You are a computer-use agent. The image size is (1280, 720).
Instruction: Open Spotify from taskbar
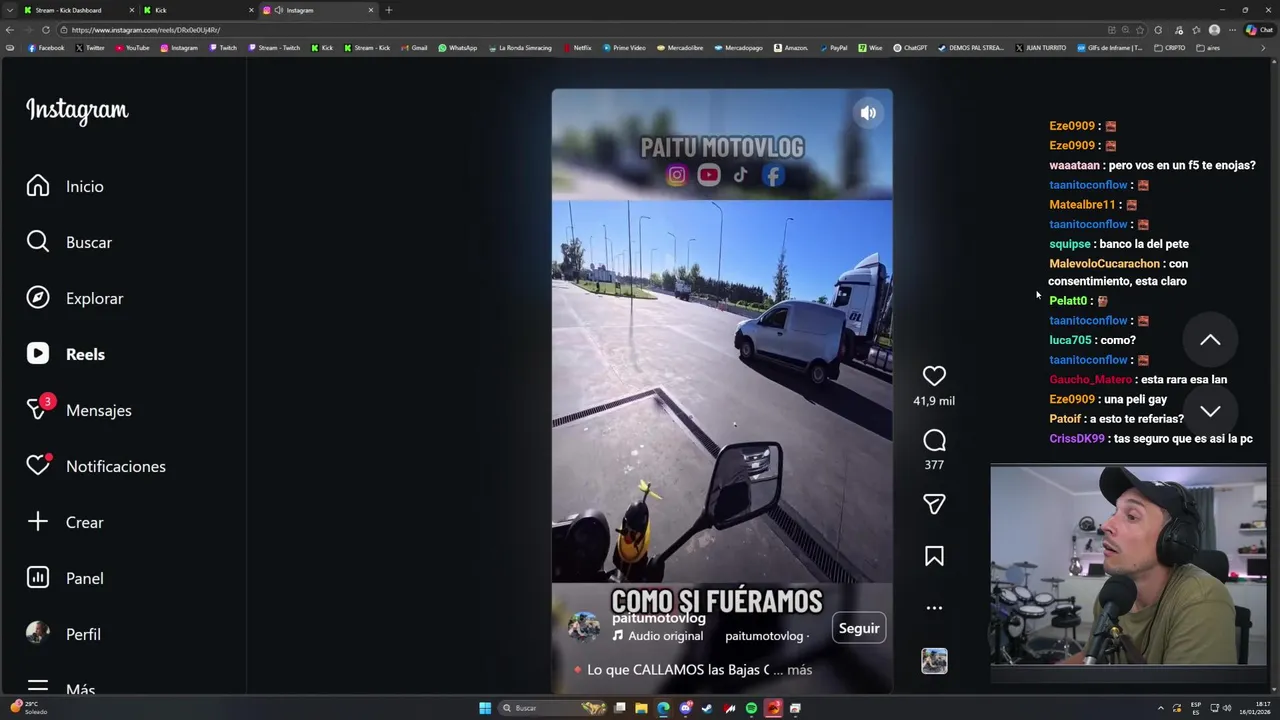(x=751, y=708)
